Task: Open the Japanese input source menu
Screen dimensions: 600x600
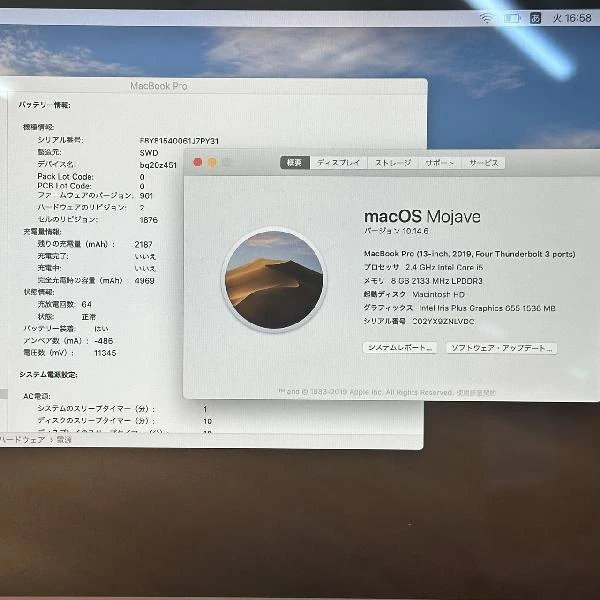Action: [x=535, y=18]
